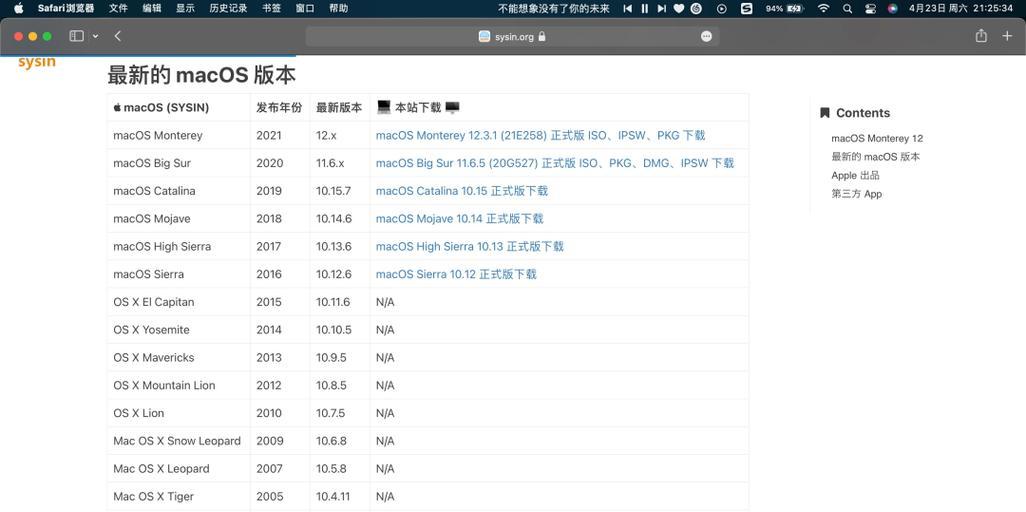Image resolution: width=1026 pixels, height=512 pixels.
Task: Click the laptop emoji before 本站下载
Action: [x=384, y=107]
